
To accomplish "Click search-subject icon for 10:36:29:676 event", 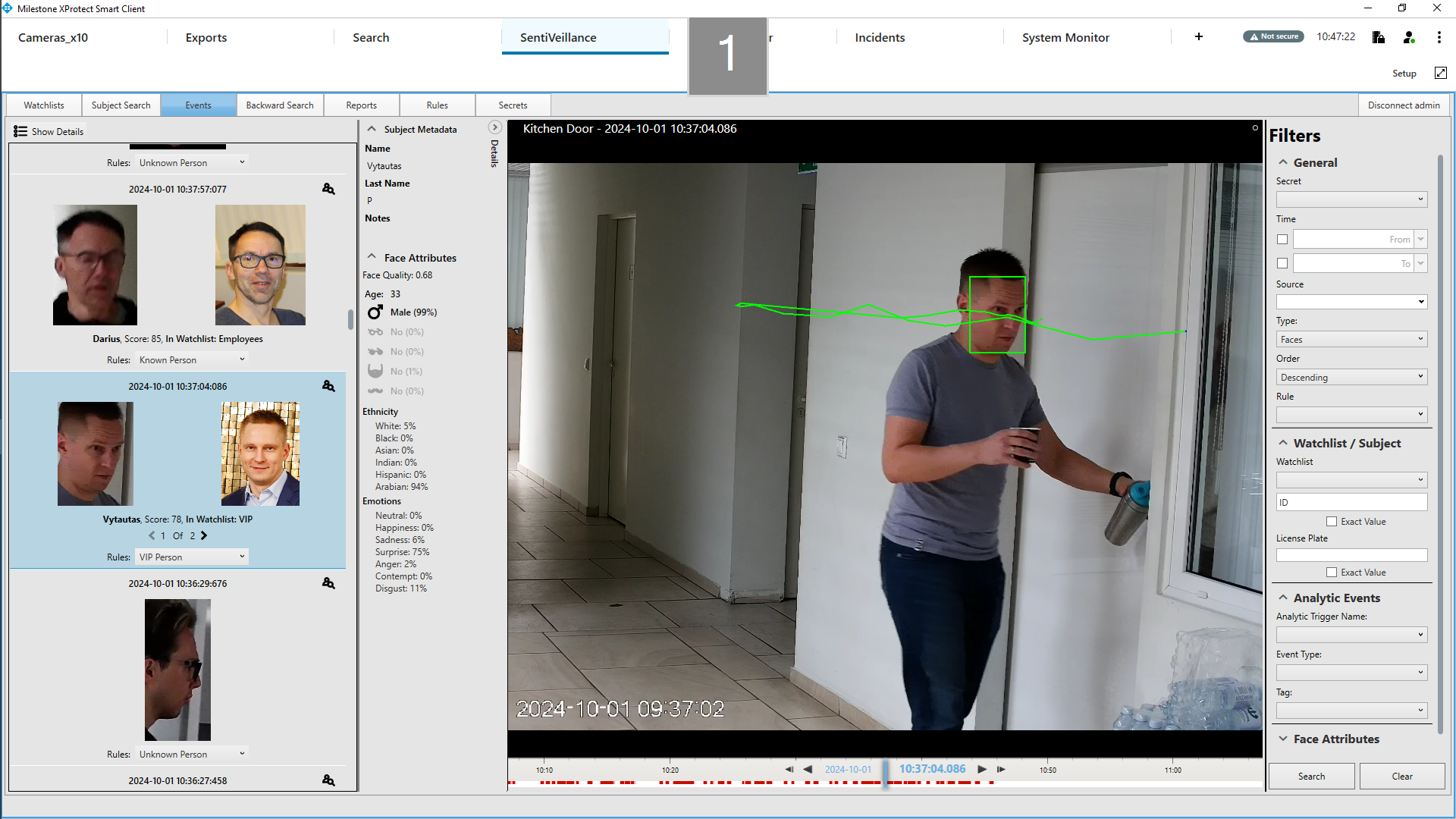I will click(x=328, y=583).
